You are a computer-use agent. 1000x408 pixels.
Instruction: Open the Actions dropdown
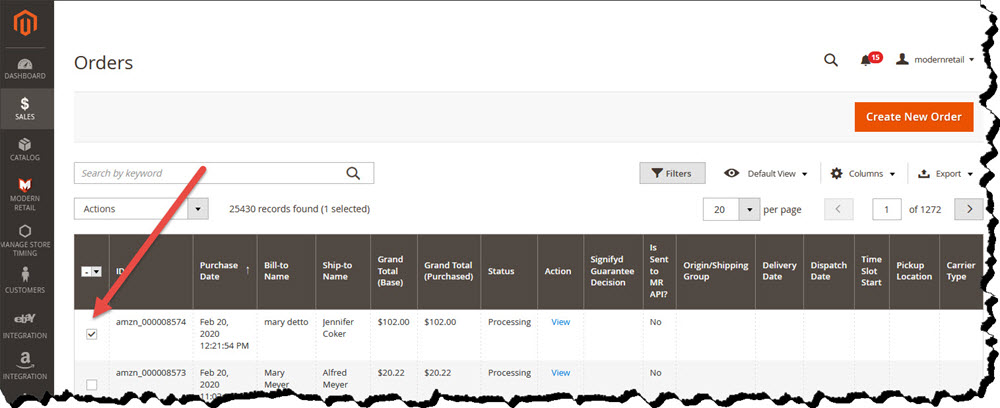pyautogui.click(x=141, y=208)
